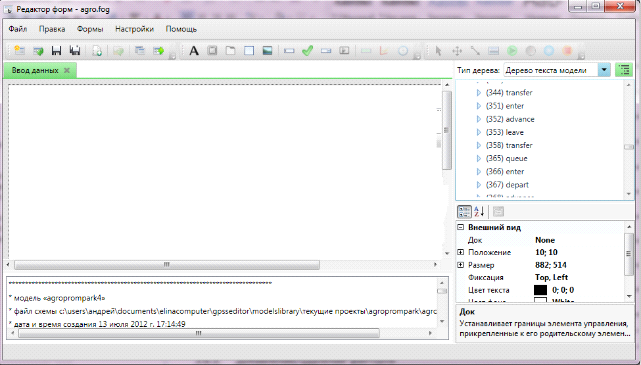This screenshot has width=641, height=365.
Task: Switch properties to Categorized view
Action: (x=464, y=212)
